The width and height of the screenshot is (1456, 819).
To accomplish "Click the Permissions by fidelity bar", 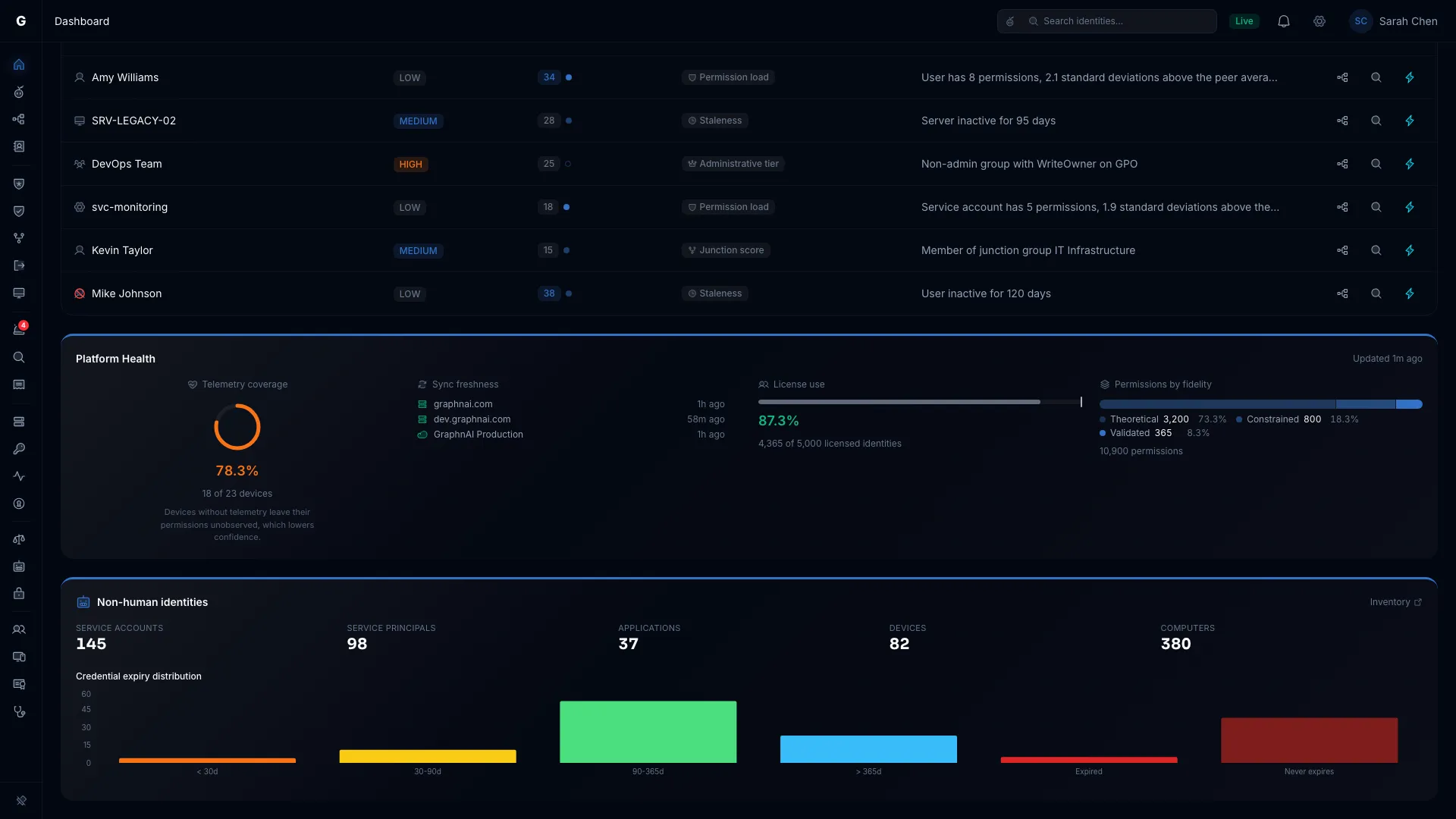I will click(1260, 404).
